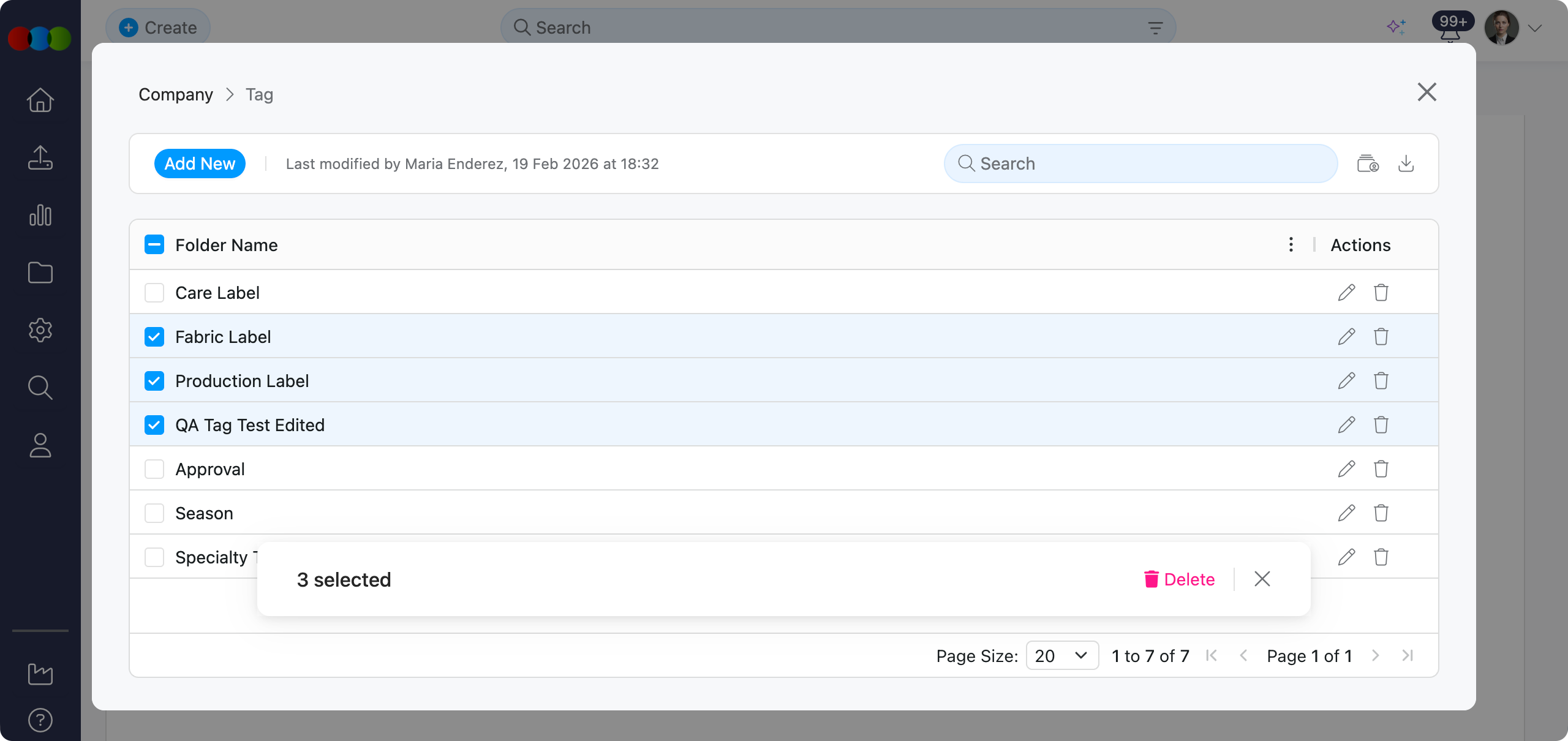The width and height of the screenshot is (1568, 741).
Task: Click the tag Search input field
Action: [1140, 164]
